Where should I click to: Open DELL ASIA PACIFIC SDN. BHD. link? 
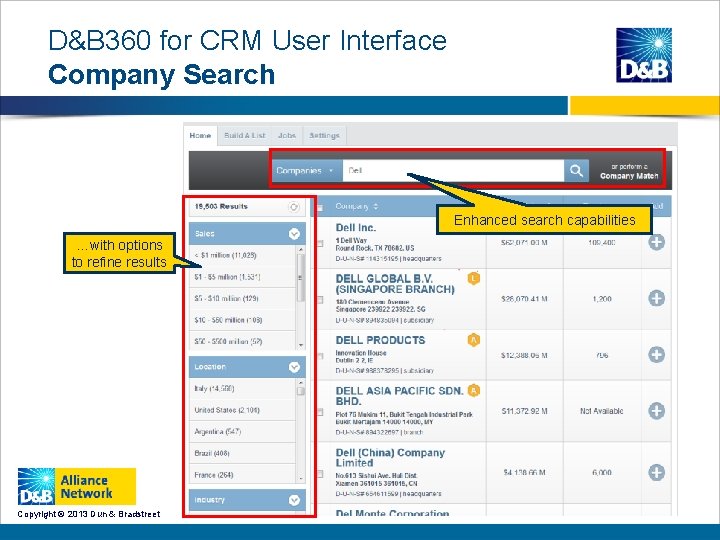399,396
